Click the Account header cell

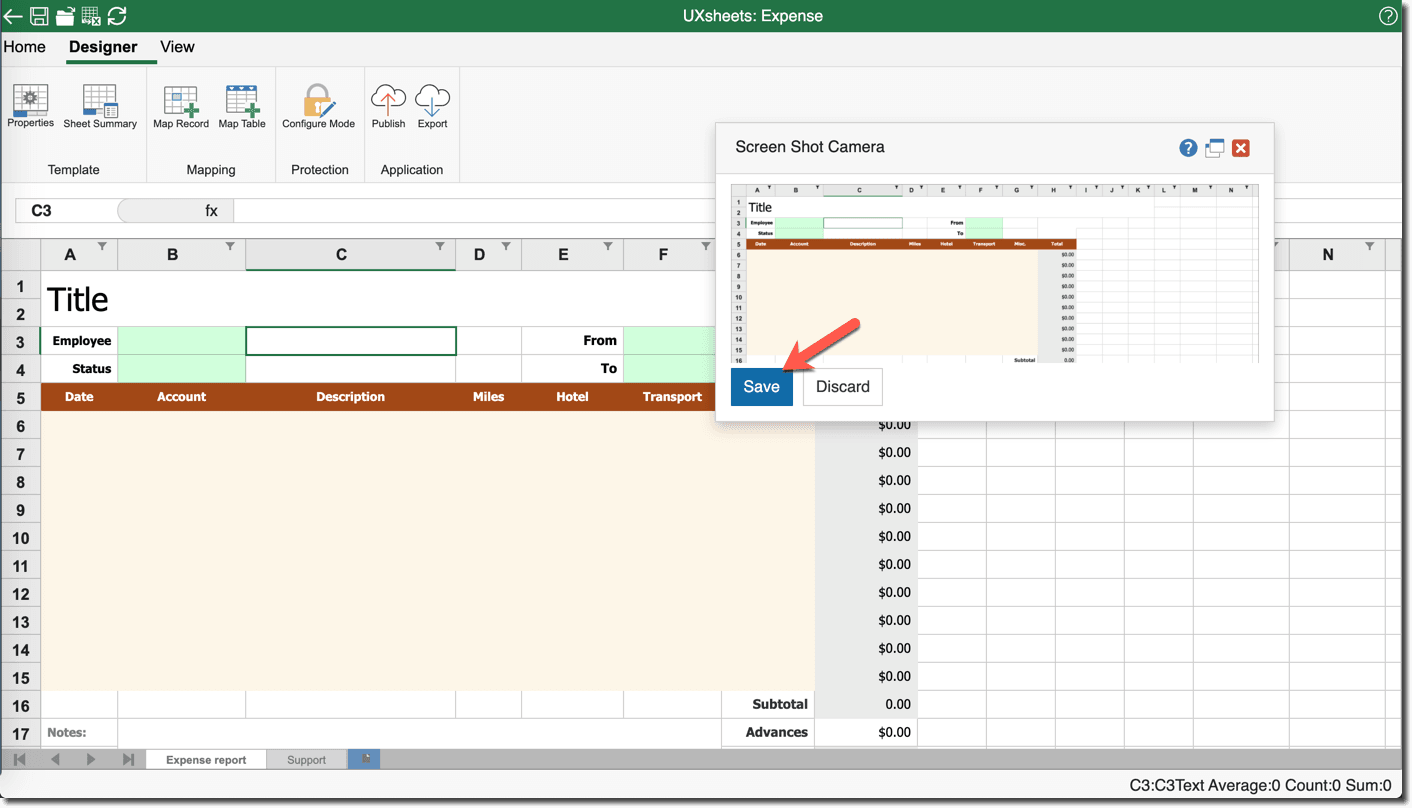coord(181,397)
